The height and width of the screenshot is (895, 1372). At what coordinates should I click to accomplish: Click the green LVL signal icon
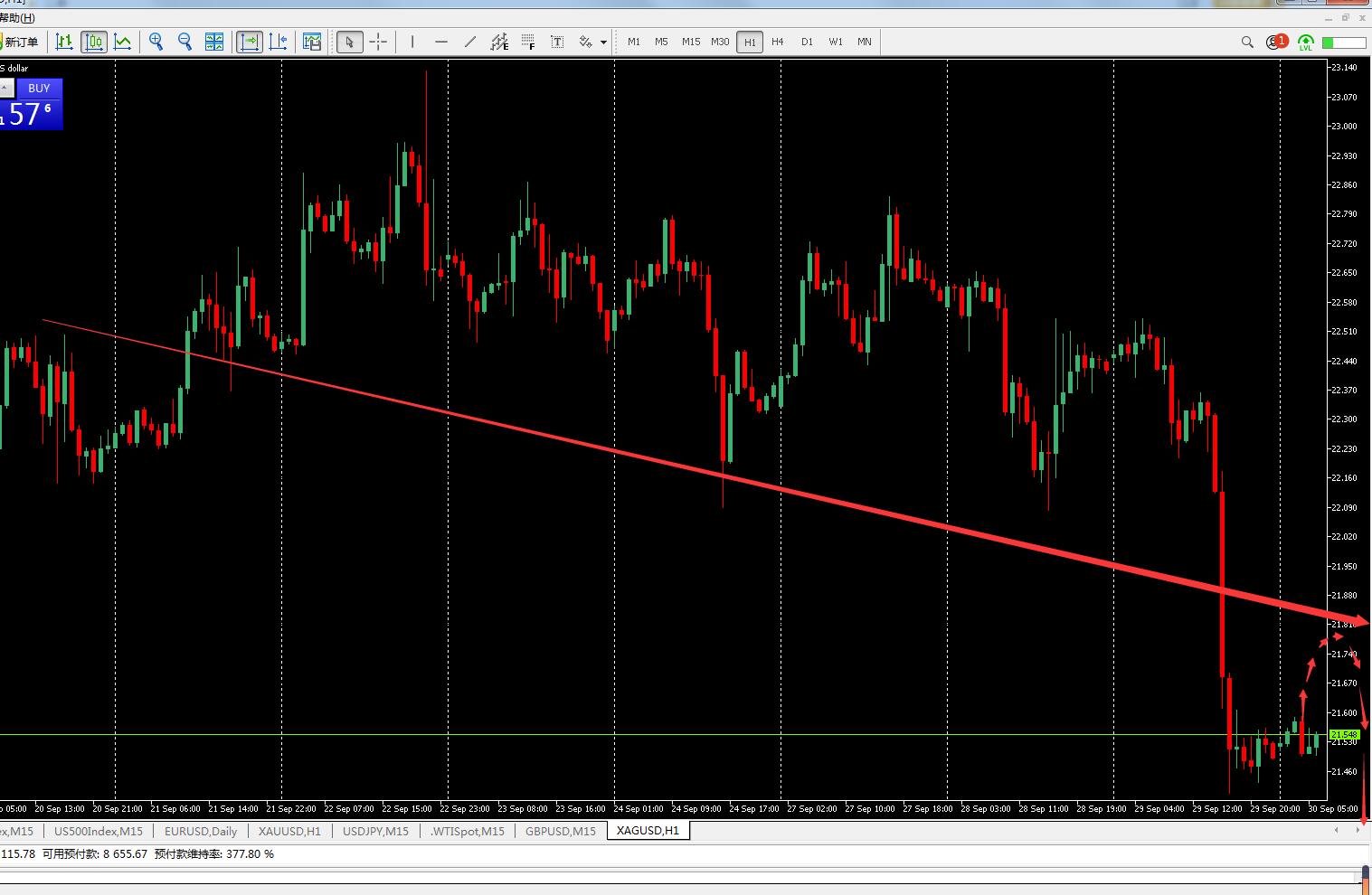[1306, 42]
